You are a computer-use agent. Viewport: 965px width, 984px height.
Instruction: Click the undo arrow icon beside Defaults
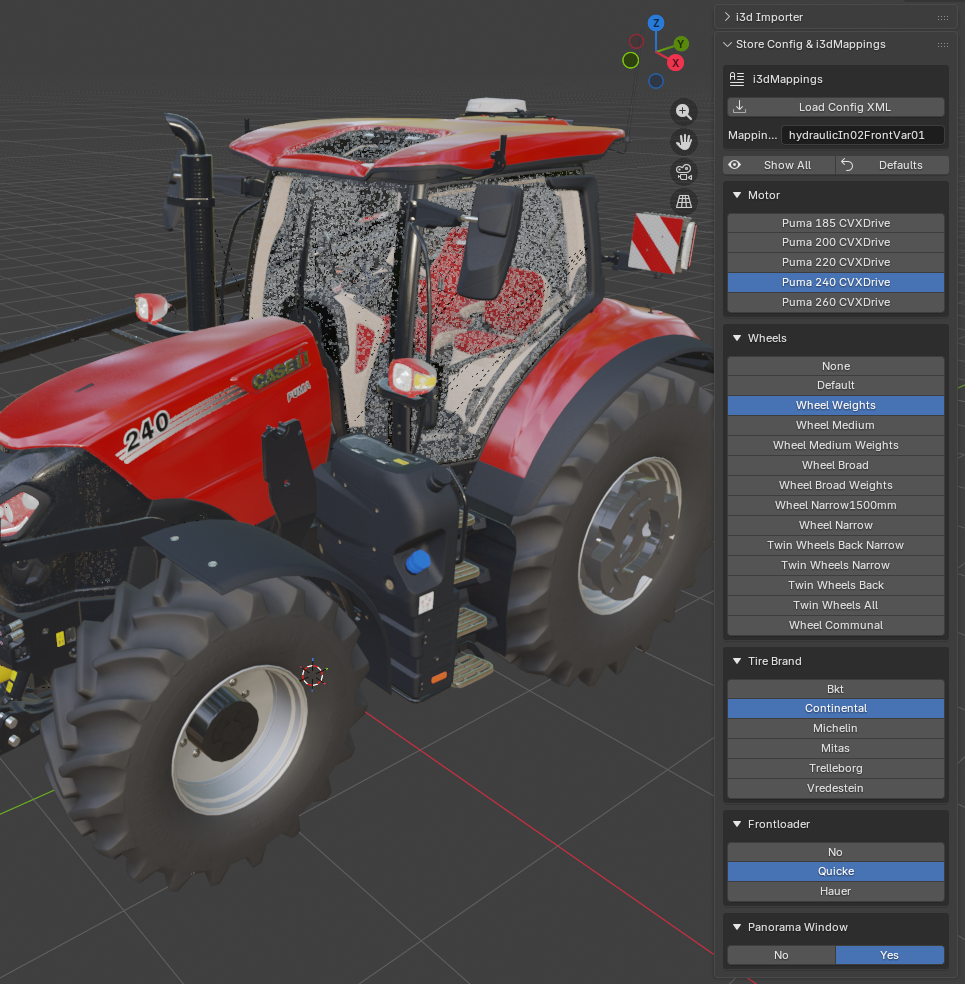pyautogui.click(x=847, y=164)
